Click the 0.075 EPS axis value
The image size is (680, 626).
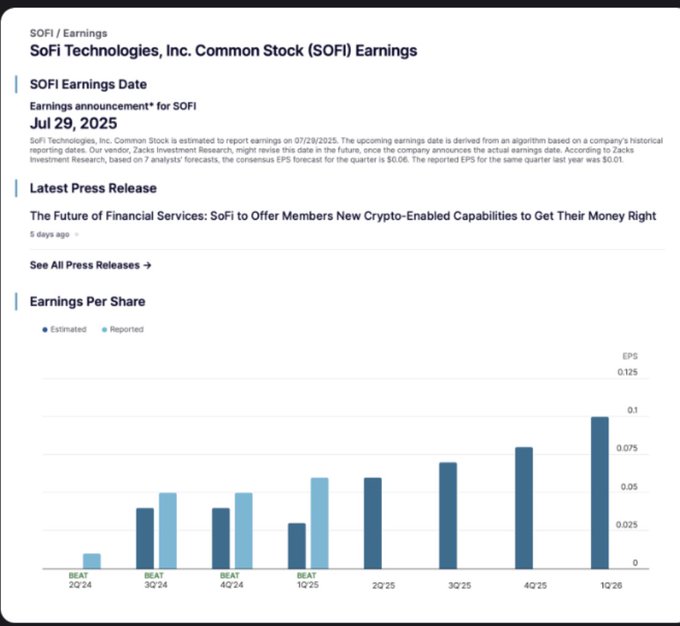click(x=627, y=448)
